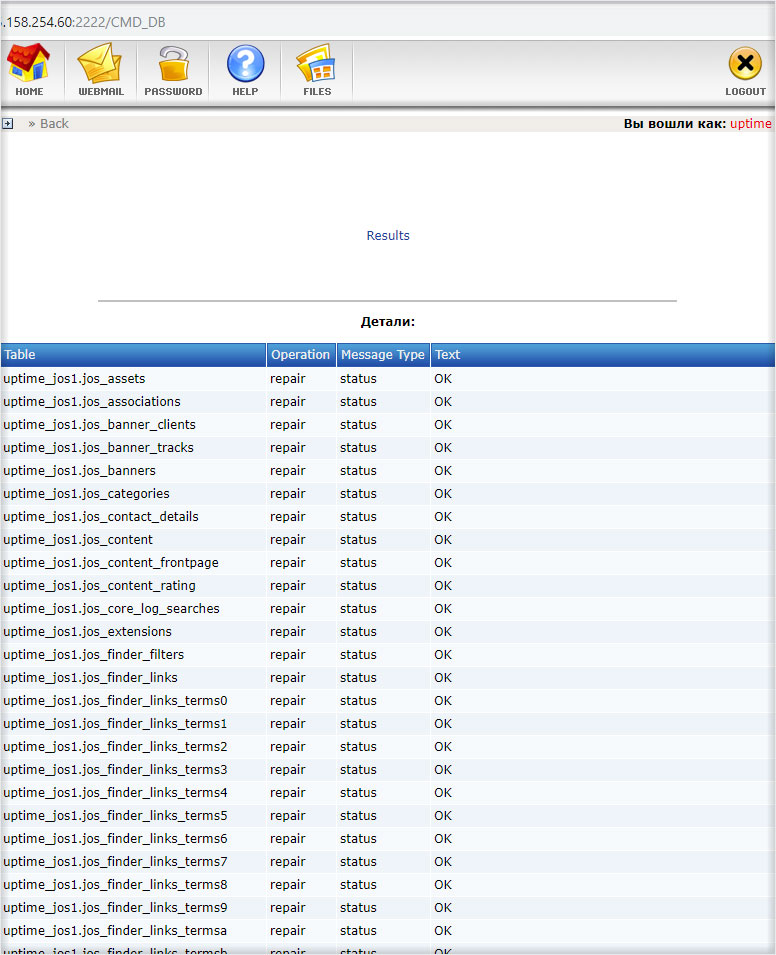Click the Operation column header
This screenshot has width=776, height=955.
301,354
